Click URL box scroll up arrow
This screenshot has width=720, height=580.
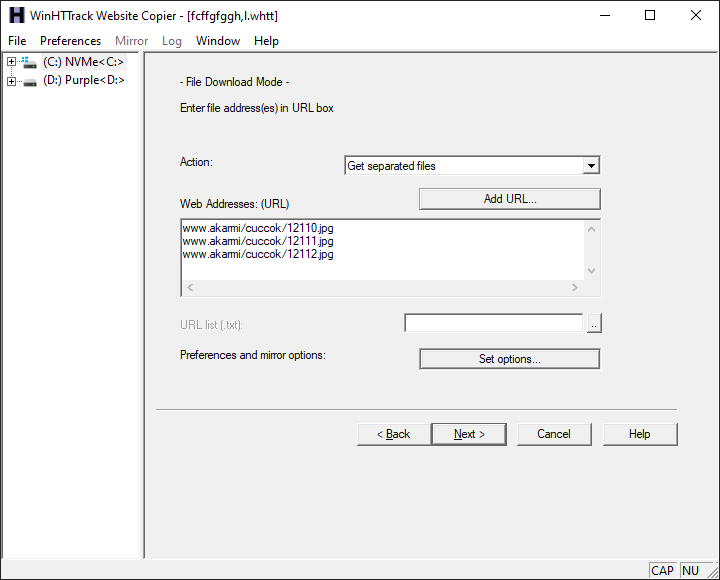[x=591, y=229]
